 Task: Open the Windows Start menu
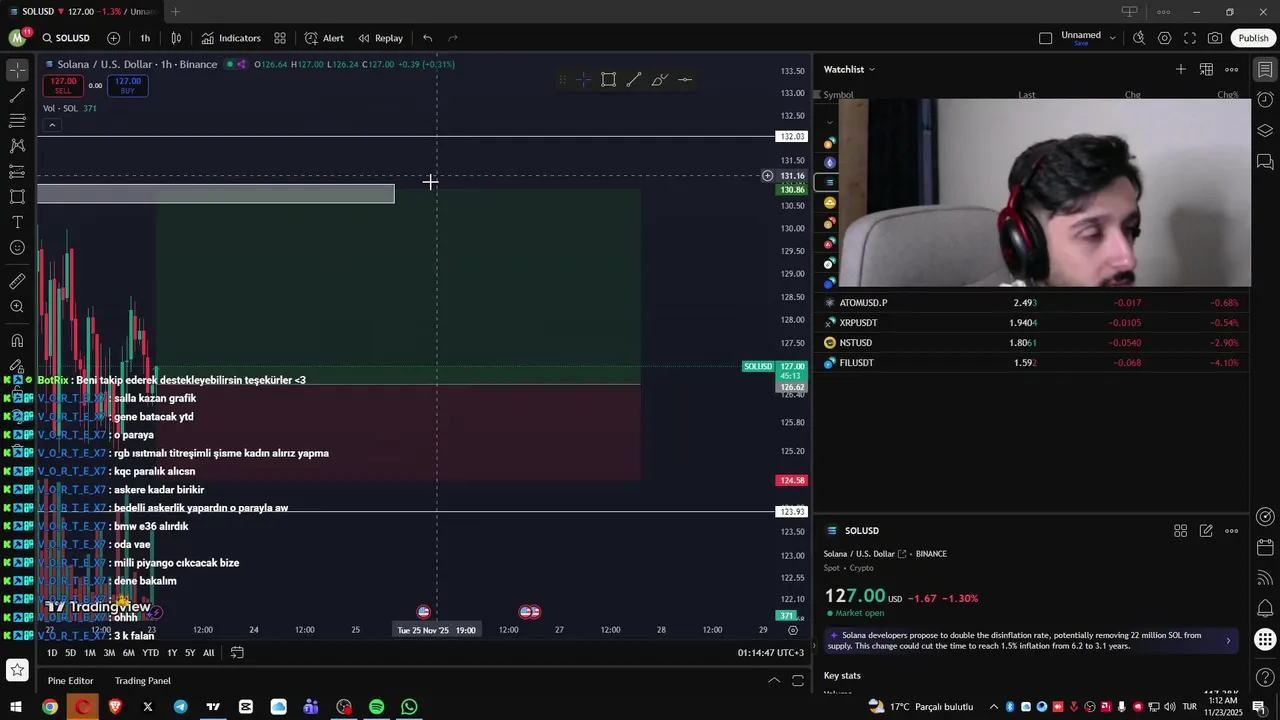pyautogui.click(x=16, y=707)
